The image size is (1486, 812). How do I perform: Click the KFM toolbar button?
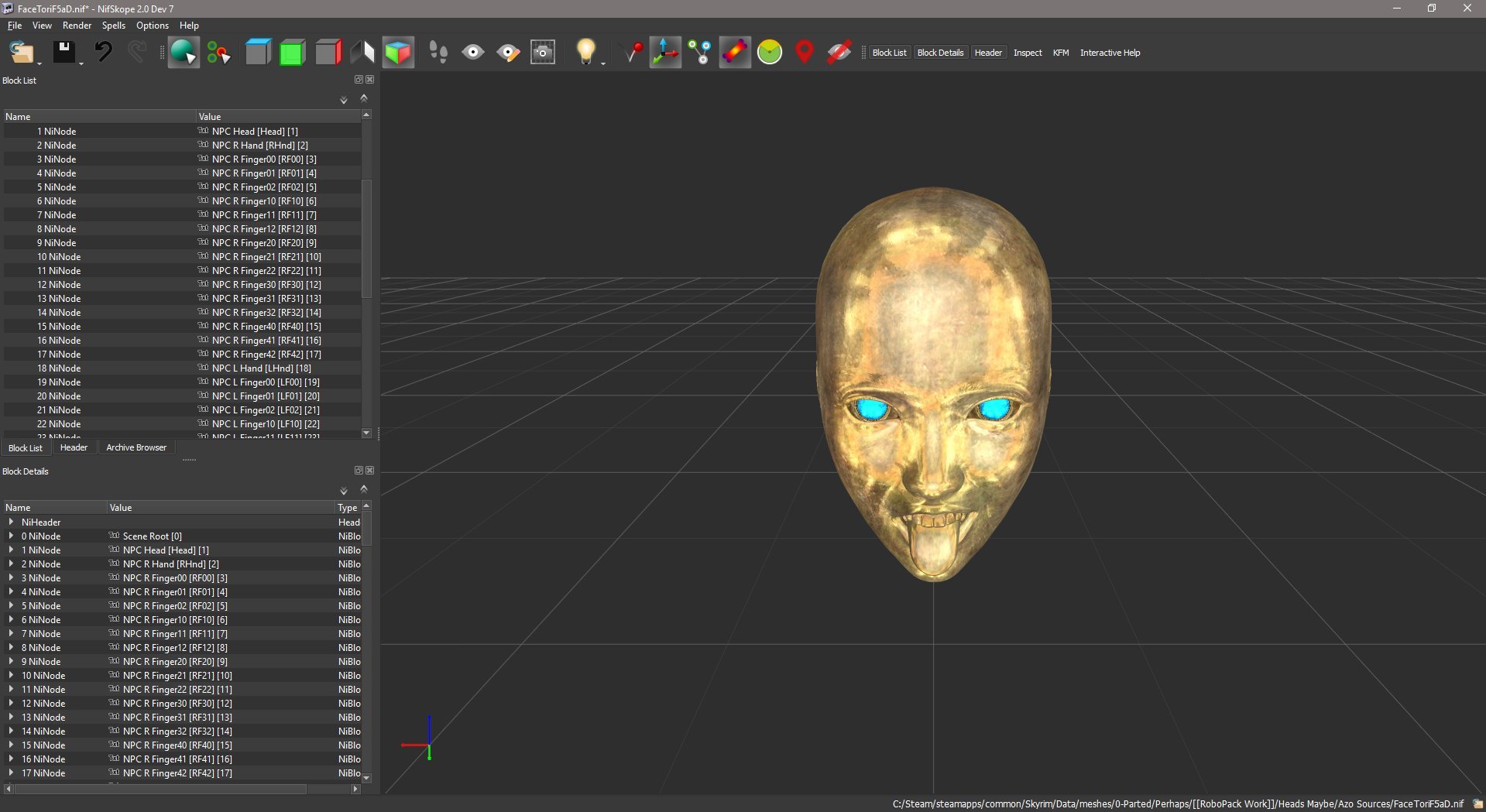pos(1061,53)
